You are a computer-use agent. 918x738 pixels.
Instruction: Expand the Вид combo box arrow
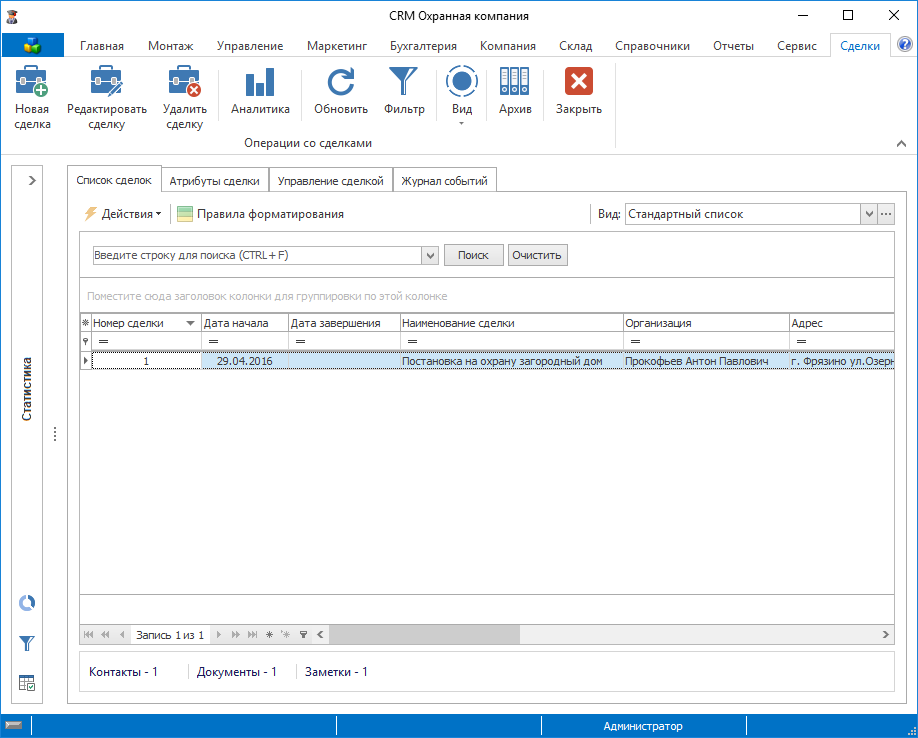pos(869,214)
